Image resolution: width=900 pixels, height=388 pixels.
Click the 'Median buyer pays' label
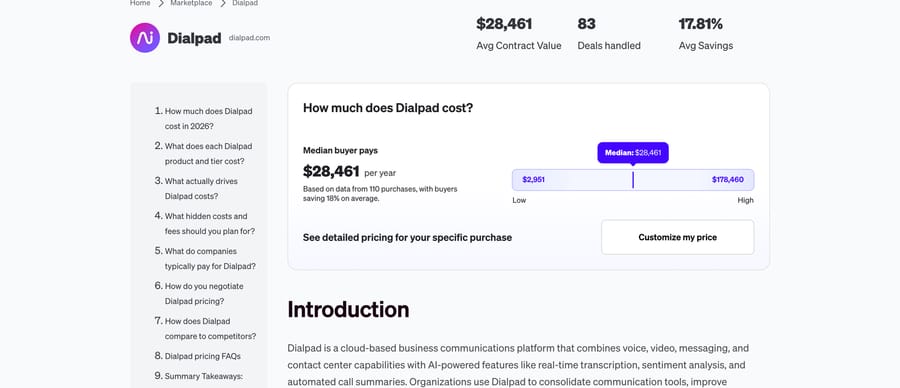tap(340, 150)
